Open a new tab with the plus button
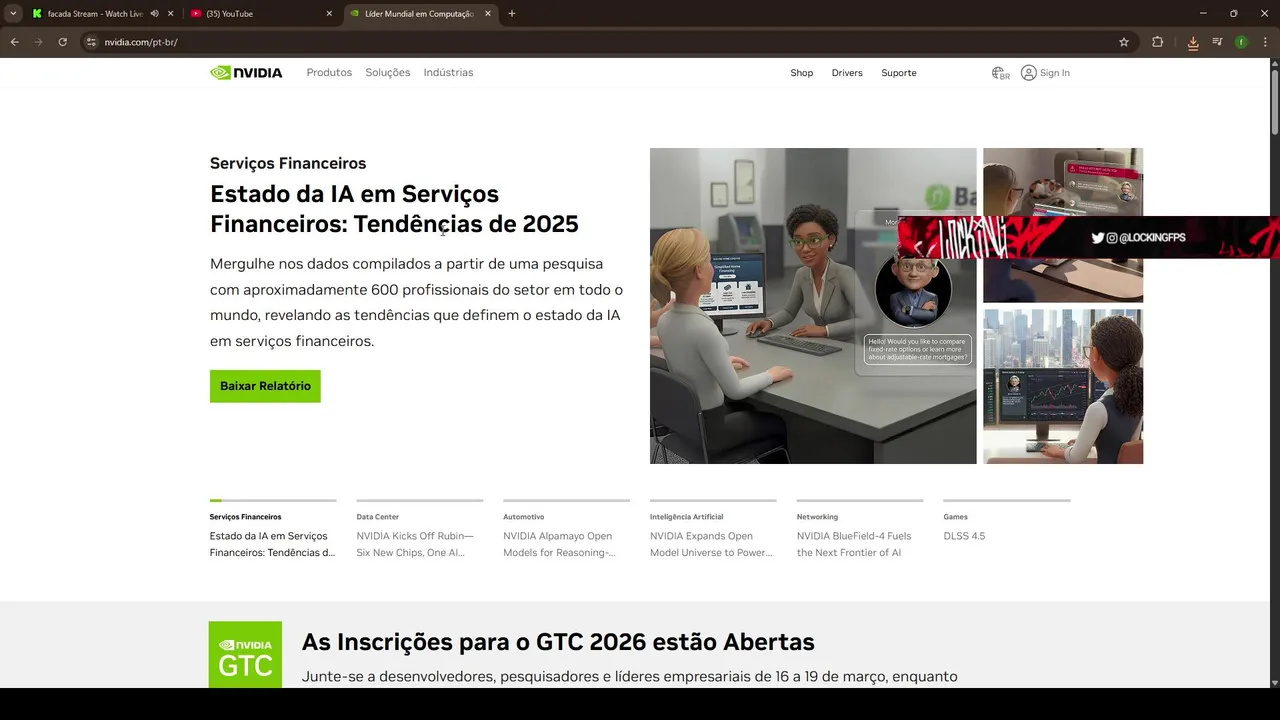1280x720 pixels. [512, 14]
